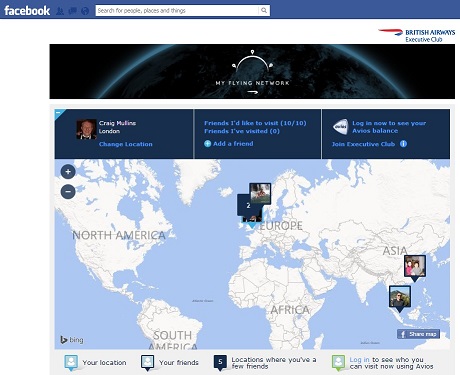The height and width of the screenshot is (375, 460).
Task: Click the map zoom out minus button
Action: [68, 192]
